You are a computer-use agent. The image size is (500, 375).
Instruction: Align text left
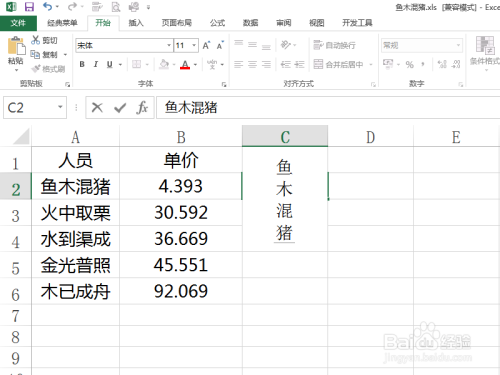(239, 64)
